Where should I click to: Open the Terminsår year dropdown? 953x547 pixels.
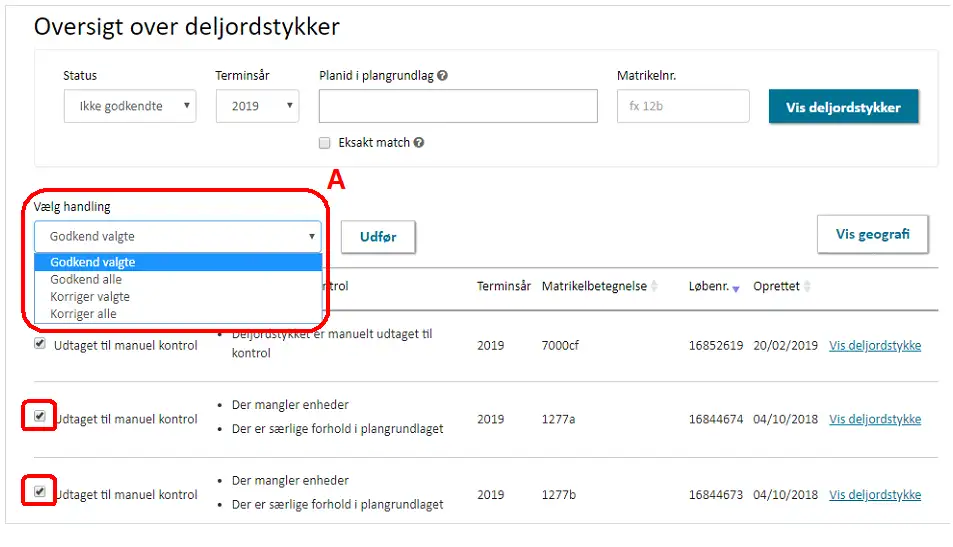click(x=257, y=106)
